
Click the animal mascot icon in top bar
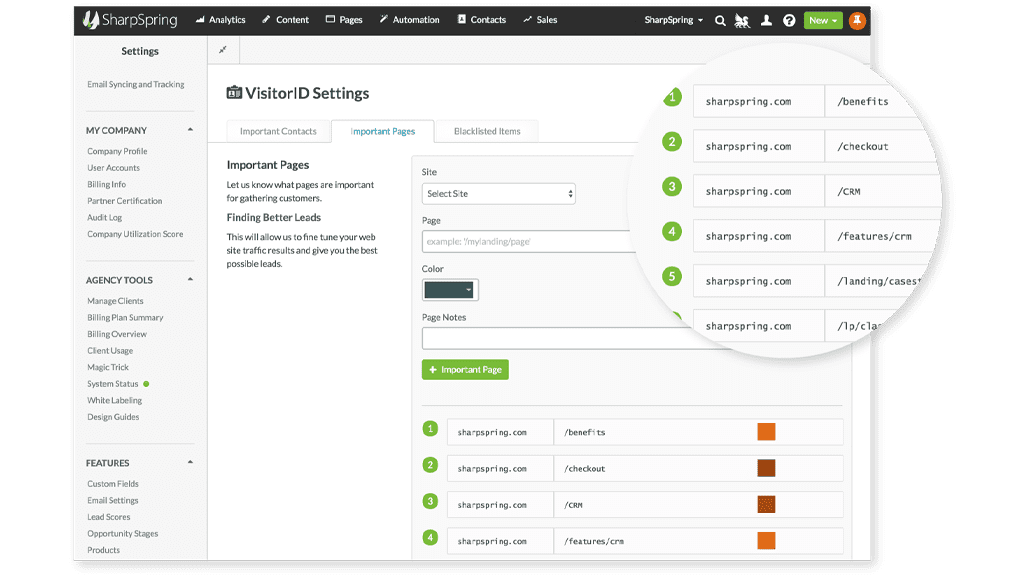pos(742,20)
